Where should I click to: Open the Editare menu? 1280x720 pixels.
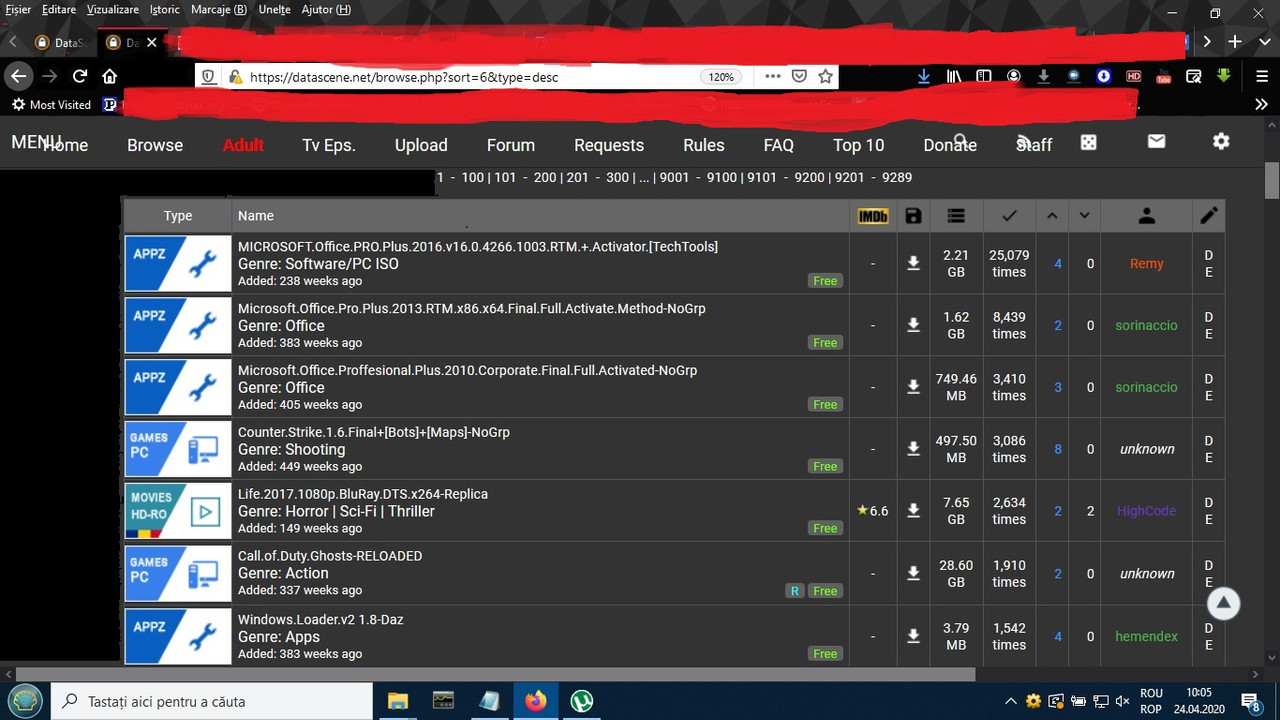(59, 10)
